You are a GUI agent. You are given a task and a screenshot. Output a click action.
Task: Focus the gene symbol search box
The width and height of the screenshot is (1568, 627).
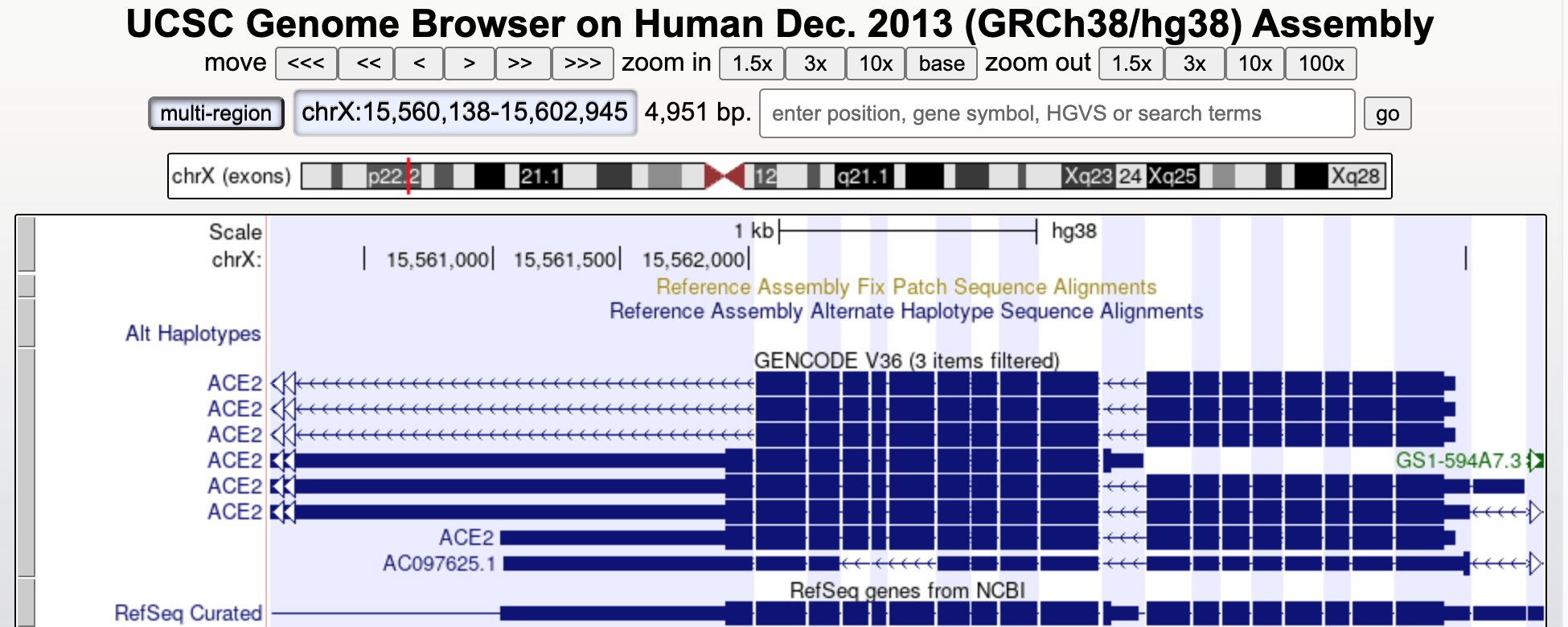coord(1057,113)
